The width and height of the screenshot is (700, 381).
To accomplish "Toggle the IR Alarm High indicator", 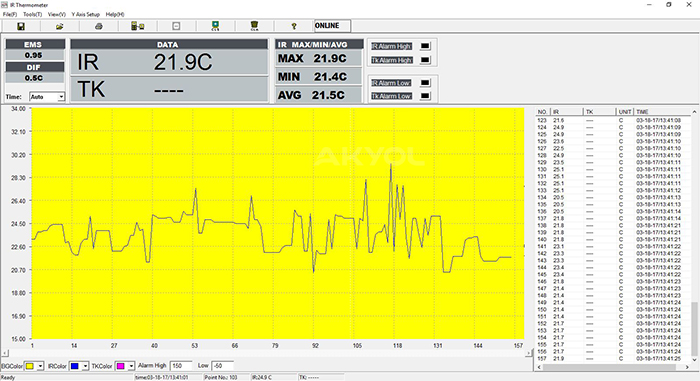I will (x=425, y=46).
